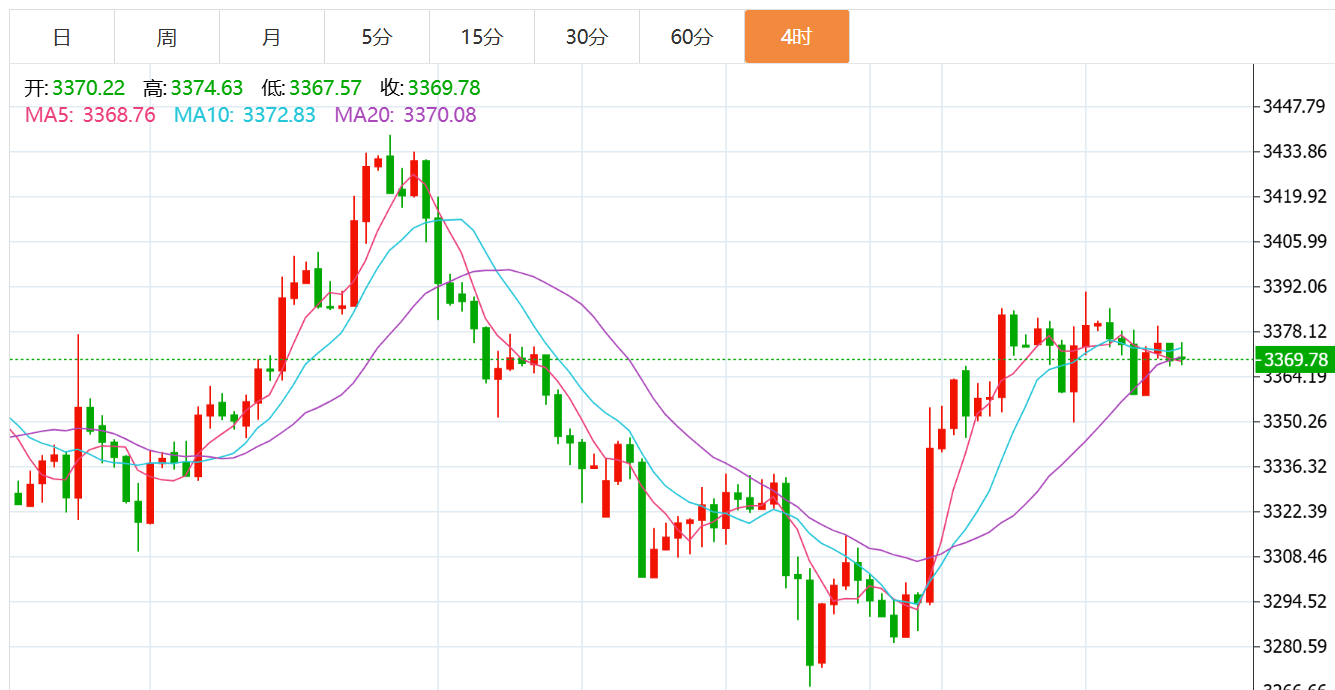Choose the 15分 interval tab
Screen dimensions: 1335x690
coord(482,37)
